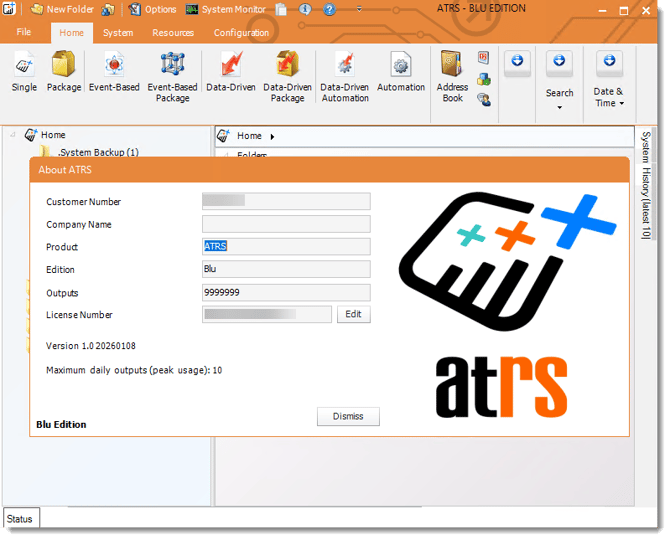Click Edit next to License Number
Image resolution: width=670 pixels, height=540 pixels.
[353, 314]
